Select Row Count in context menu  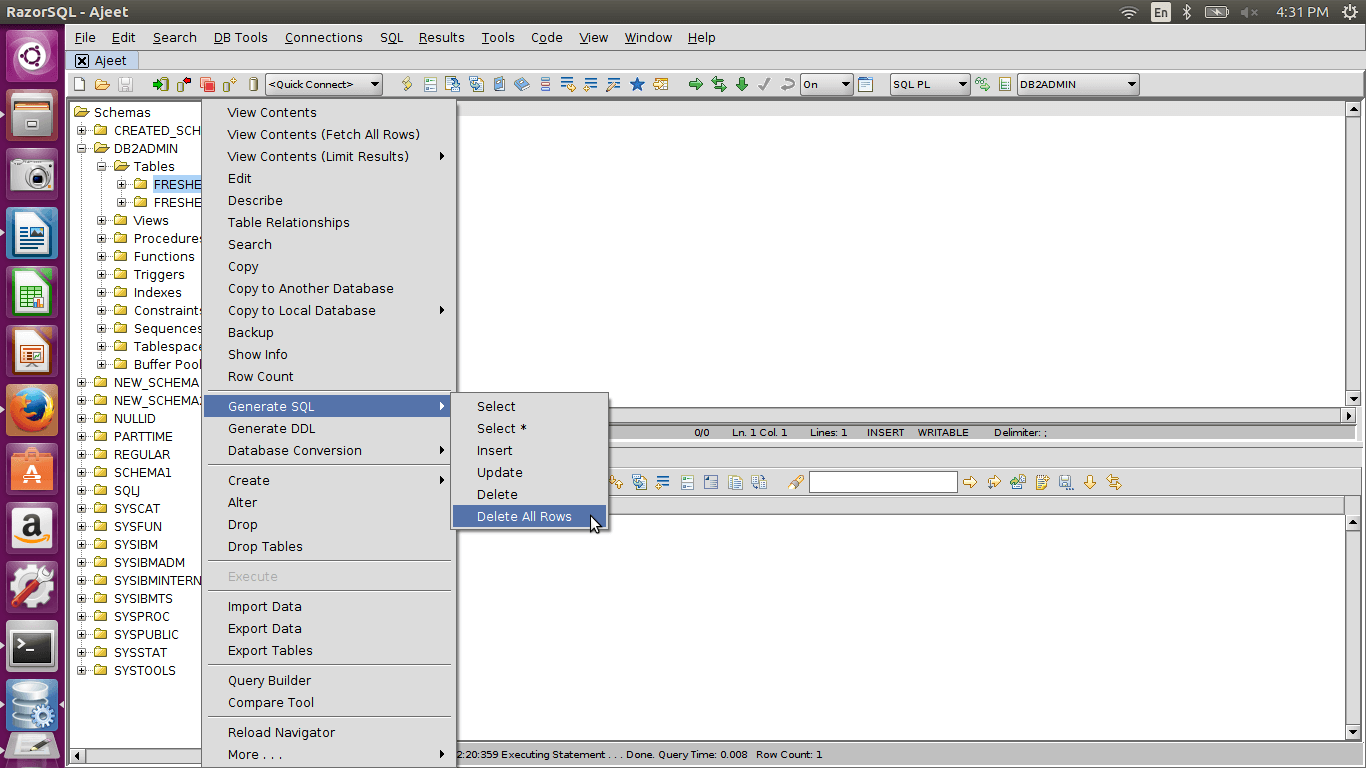[x=329, y=377]
